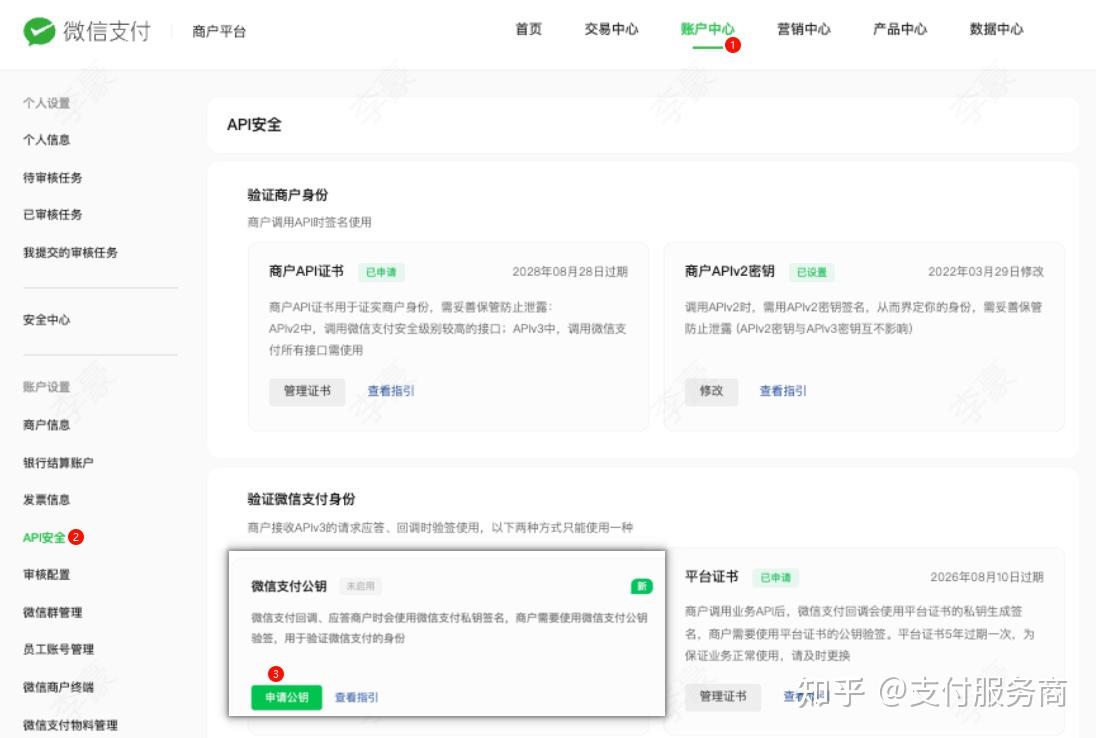Open 查看指引 link for 商户APIv2密钥
The width and height of the screenshot is (1096, 738).
click(x=783, y=391)
